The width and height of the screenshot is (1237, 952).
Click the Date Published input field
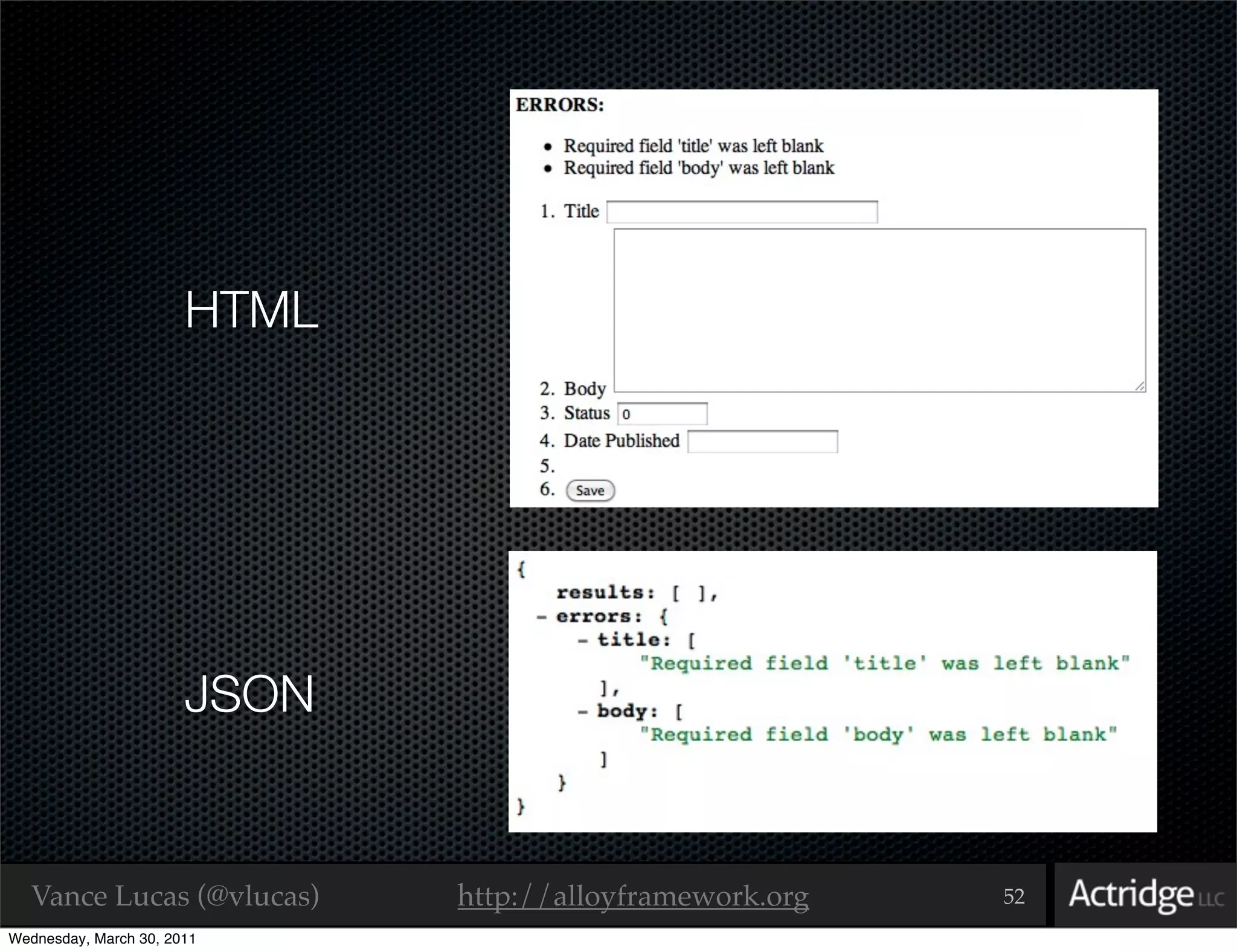coord(762,442)
